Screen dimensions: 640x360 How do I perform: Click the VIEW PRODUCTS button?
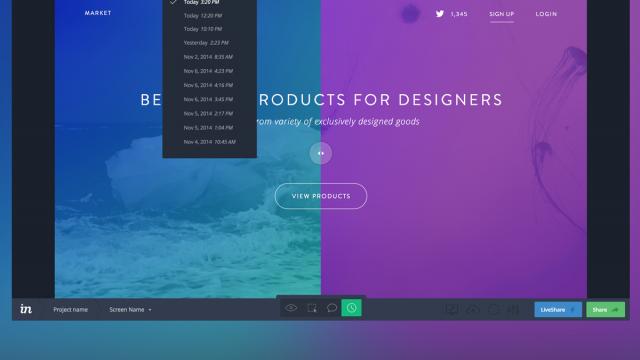tap(321, 196)
